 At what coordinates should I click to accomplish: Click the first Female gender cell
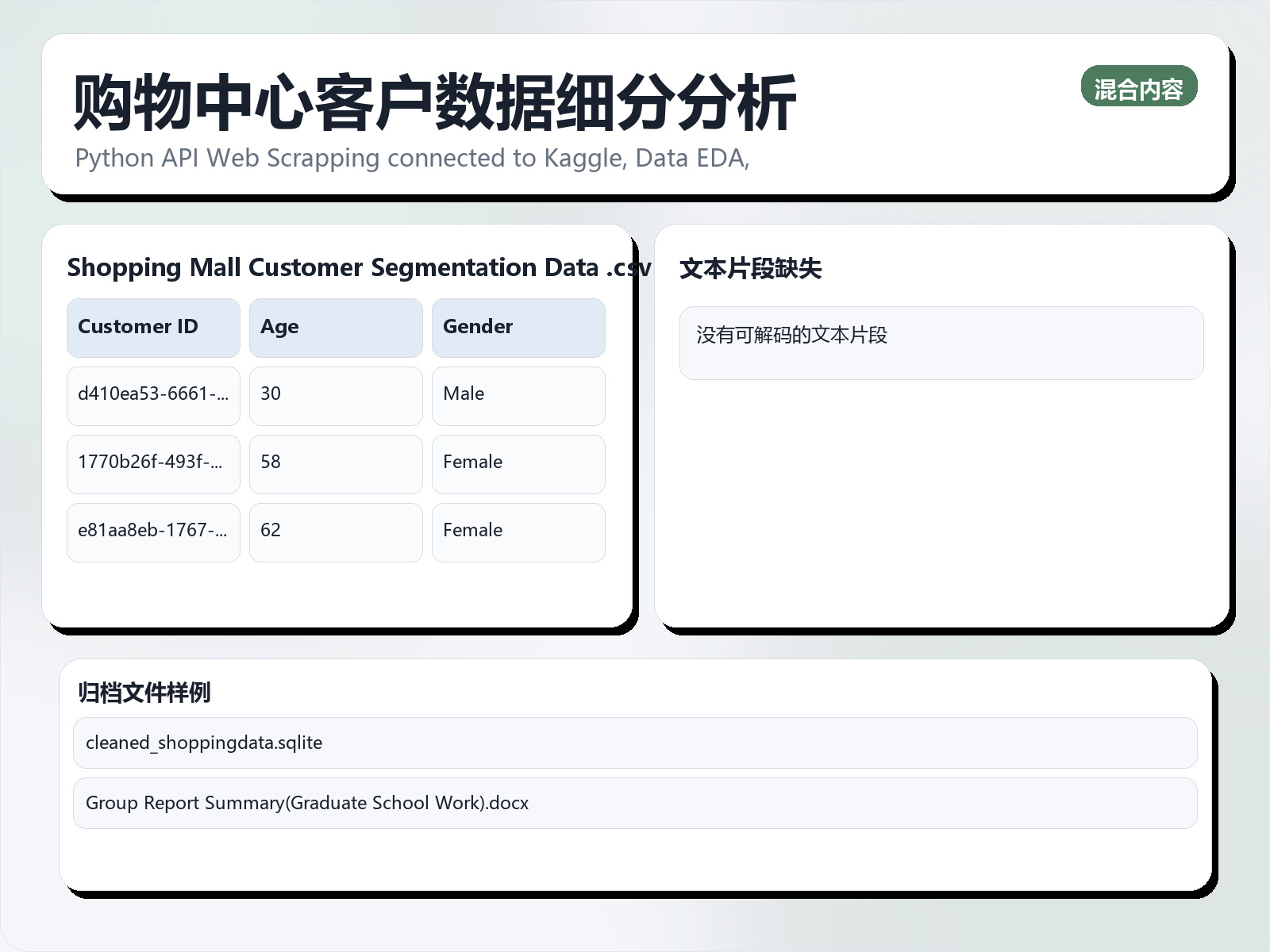tap(518, 463)
